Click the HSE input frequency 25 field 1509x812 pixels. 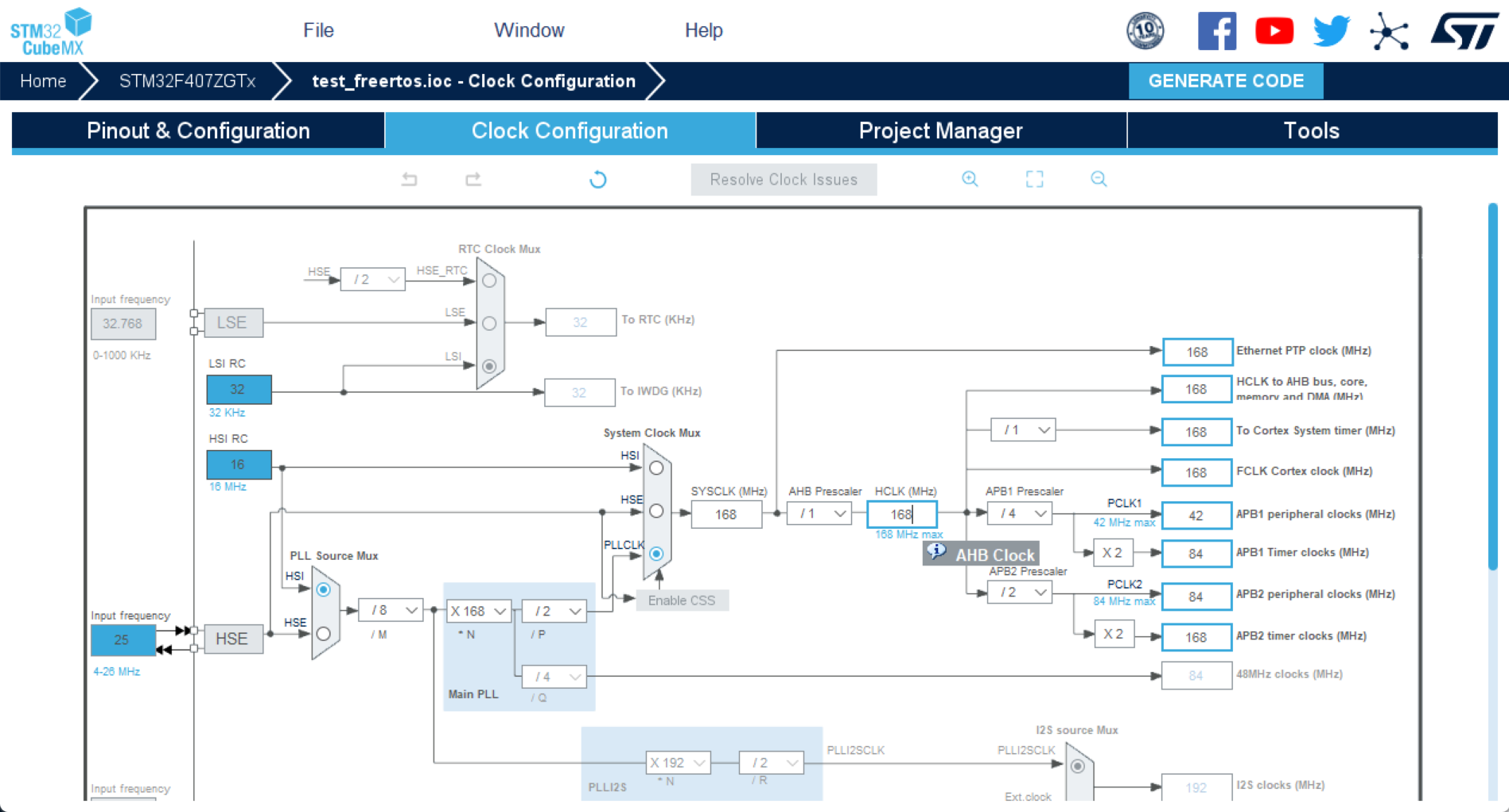[123, 639]
